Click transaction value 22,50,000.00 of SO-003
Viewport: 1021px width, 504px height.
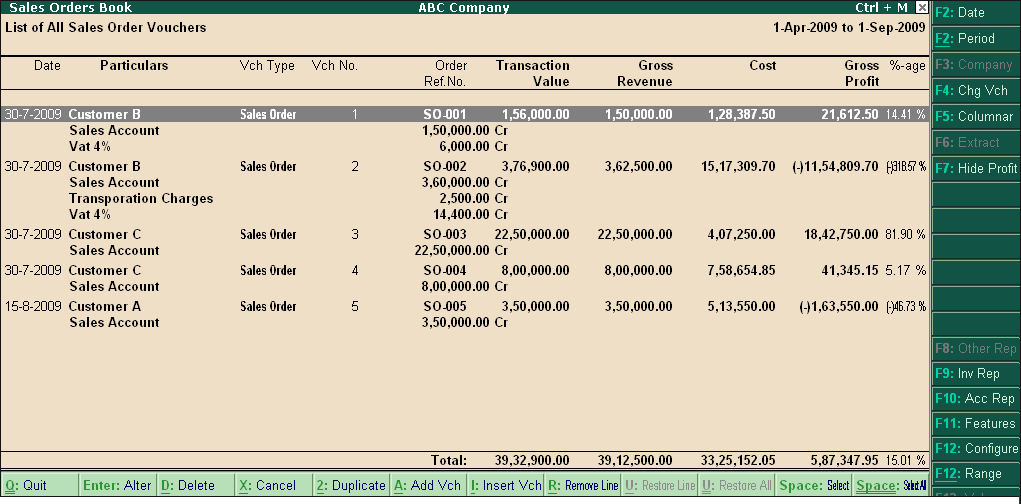[x=531, y=234]
